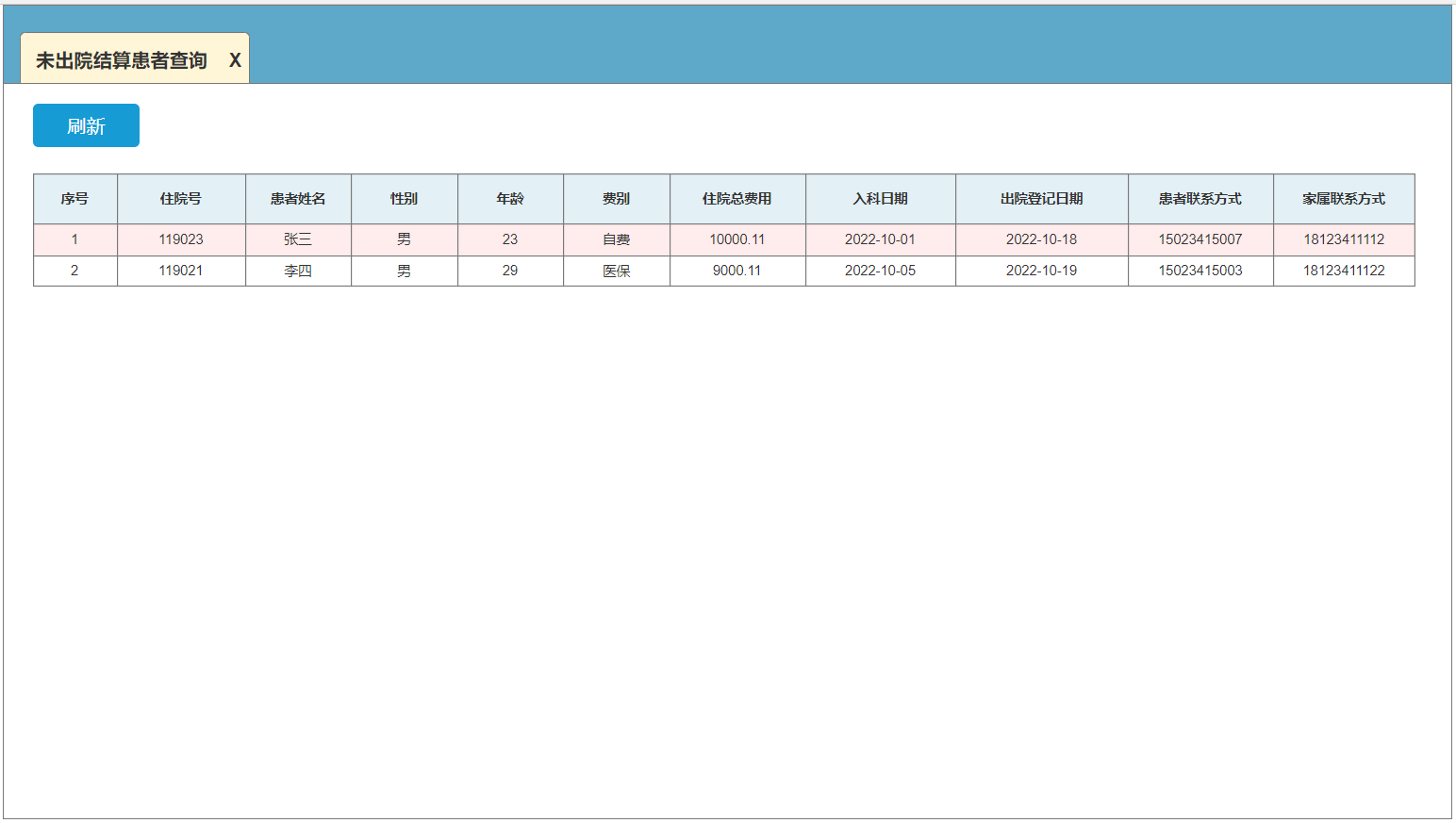Click the 入科日期 column header
Screen dimensions: 1456x823
pyautogui.click(x=881, y=199)
